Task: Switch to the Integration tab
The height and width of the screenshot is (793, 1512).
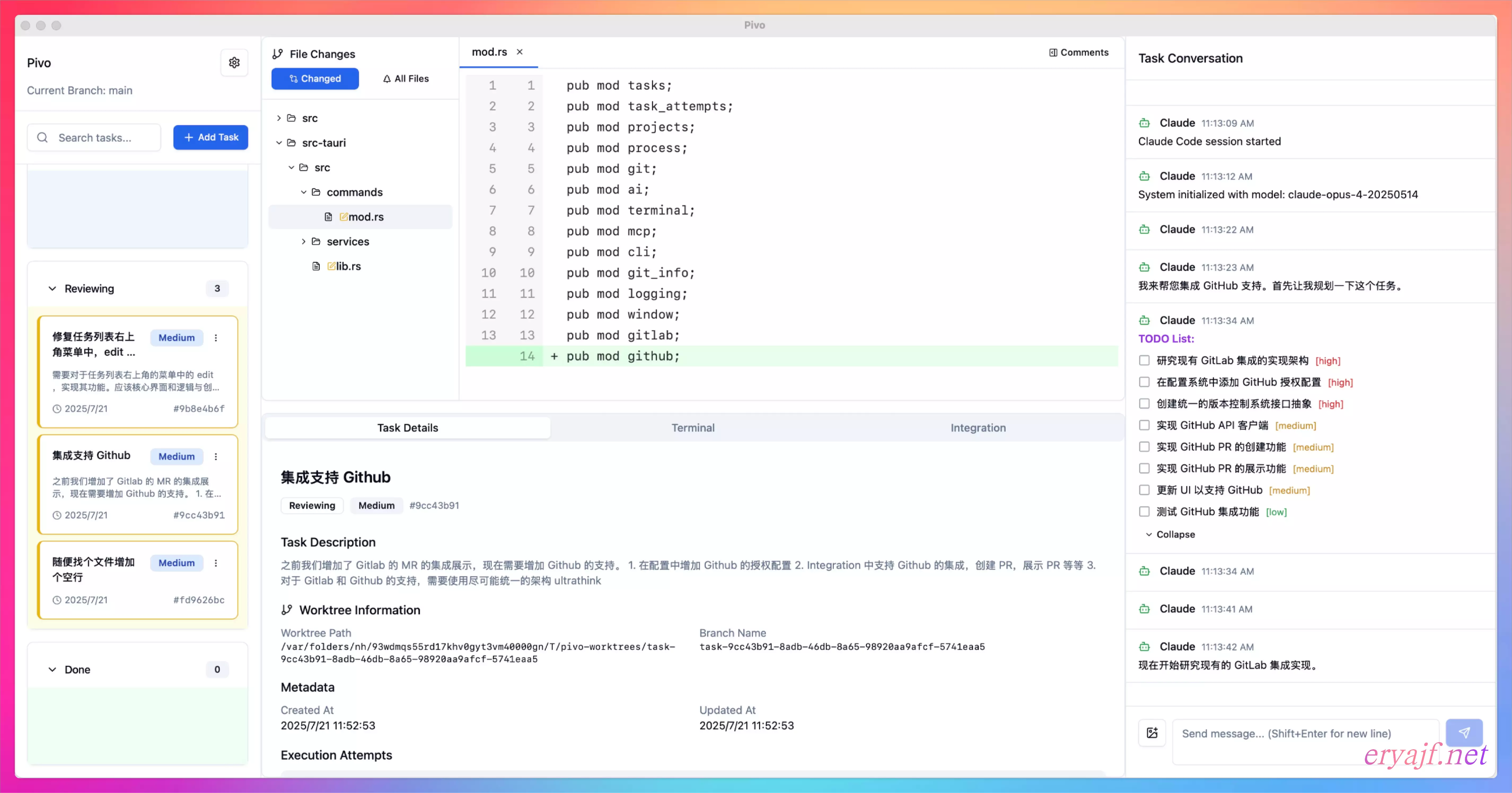Action: pyautogui.click(x=978, y=428)
